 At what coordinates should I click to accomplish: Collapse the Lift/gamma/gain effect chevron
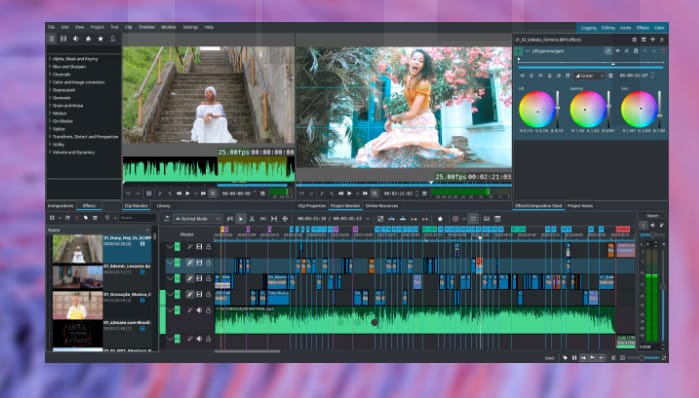pyautogui.click(x=527, y=51)
